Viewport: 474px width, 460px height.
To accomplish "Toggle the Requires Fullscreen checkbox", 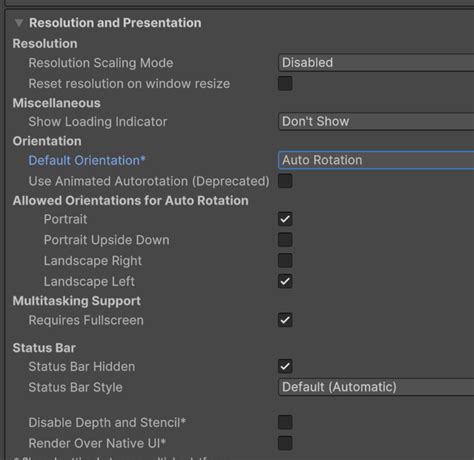I will pos(285,320).
